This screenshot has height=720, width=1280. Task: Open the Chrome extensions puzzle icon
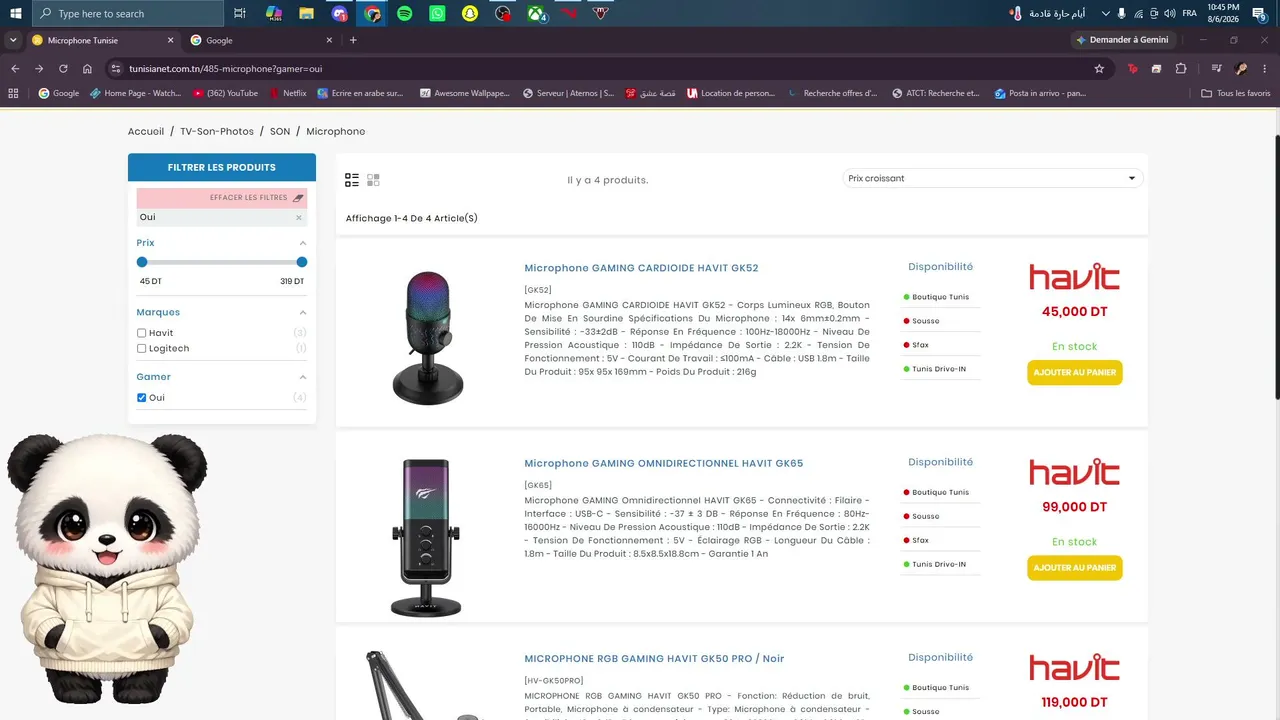(x=1181, y=69)
